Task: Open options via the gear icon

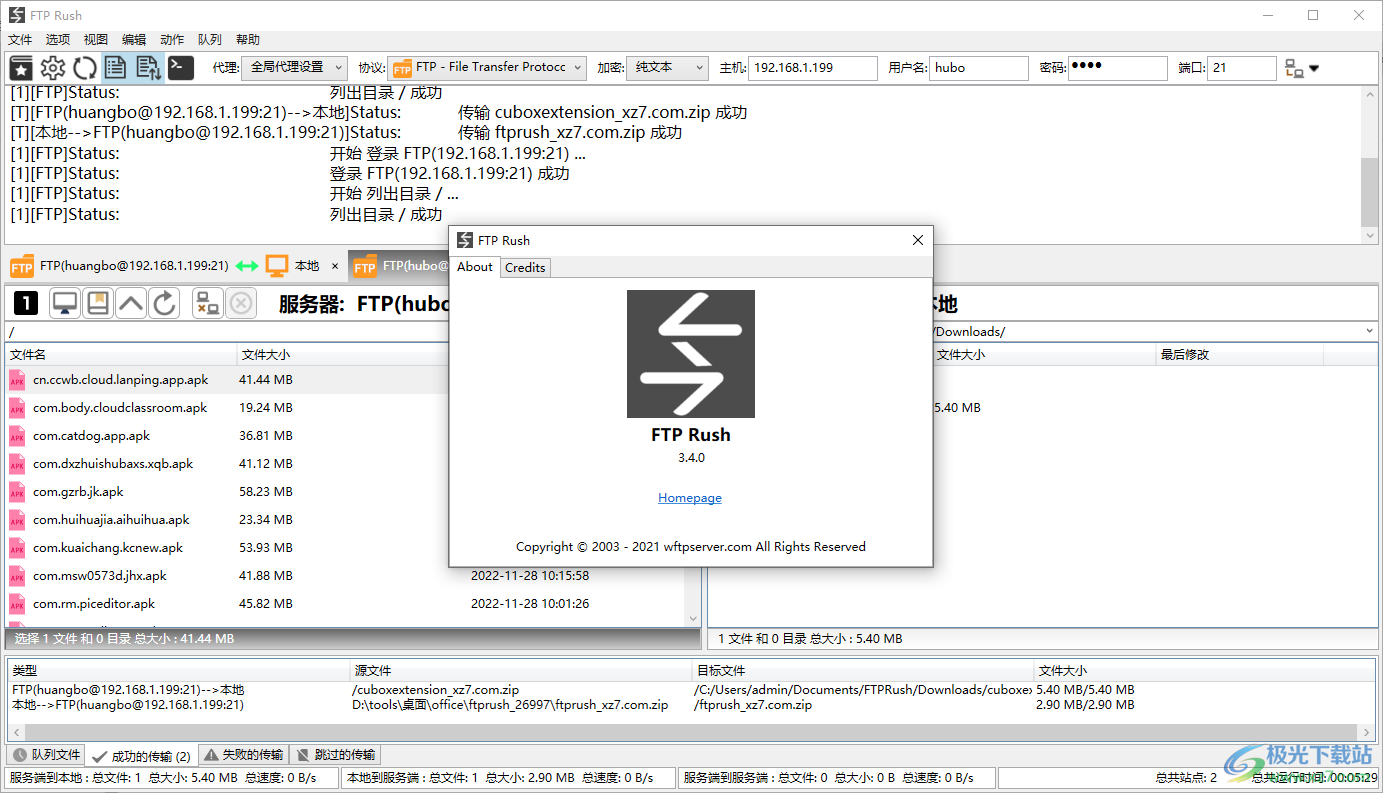Action: tap(53, 68)
